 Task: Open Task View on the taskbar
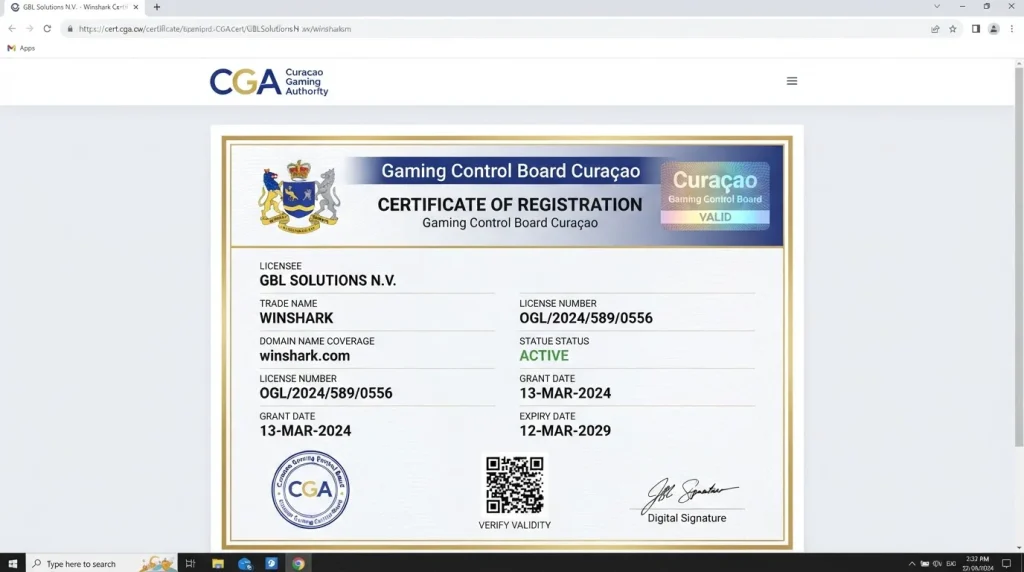190,564
